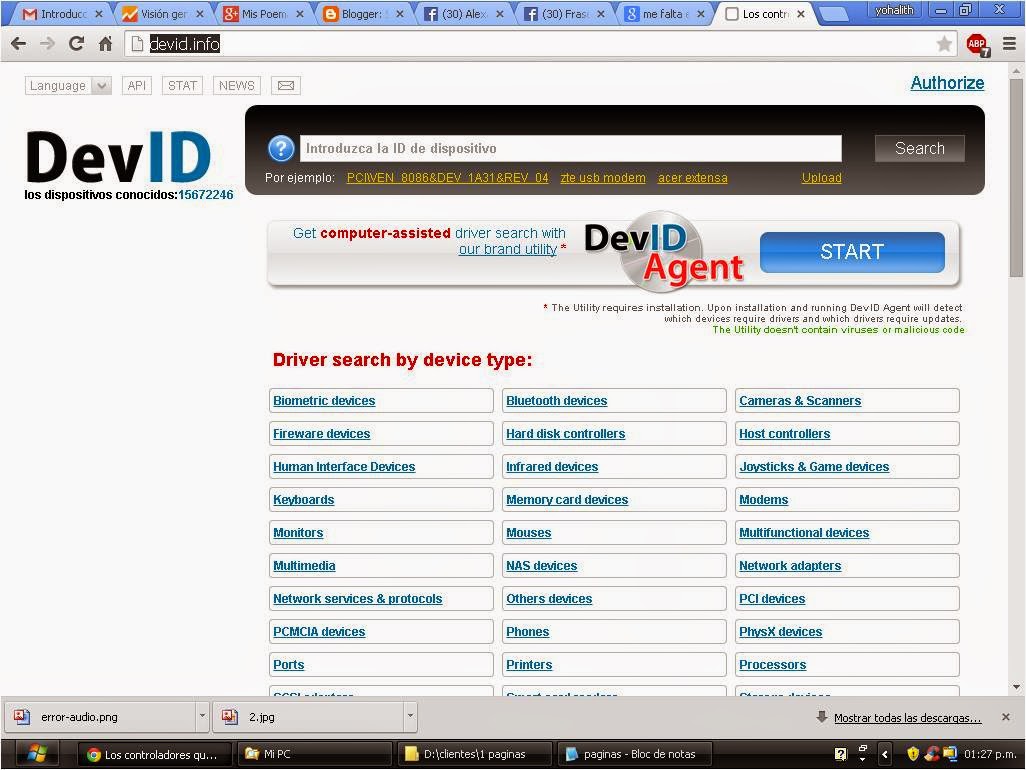Switch to the Visión ger tab
The image size is (1026, 770).
tap(162, 14)
